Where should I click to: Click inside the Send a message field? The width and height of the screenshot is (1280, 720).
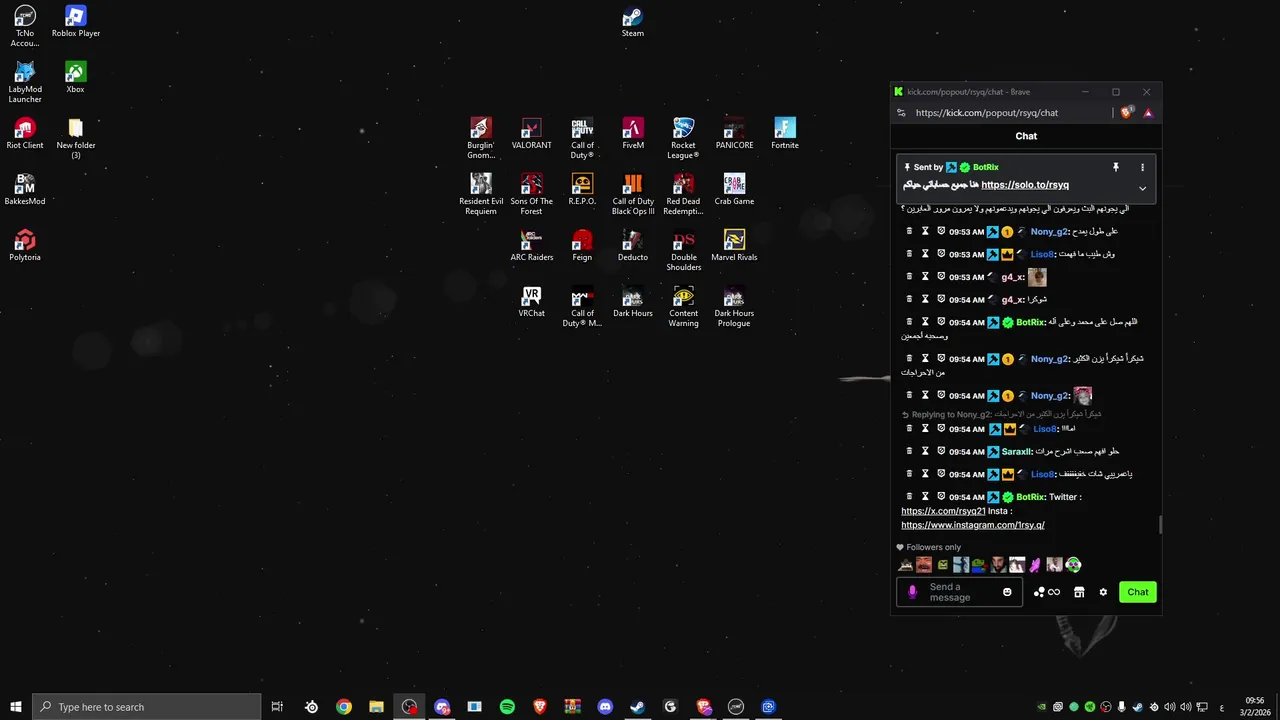coord(960,592)
